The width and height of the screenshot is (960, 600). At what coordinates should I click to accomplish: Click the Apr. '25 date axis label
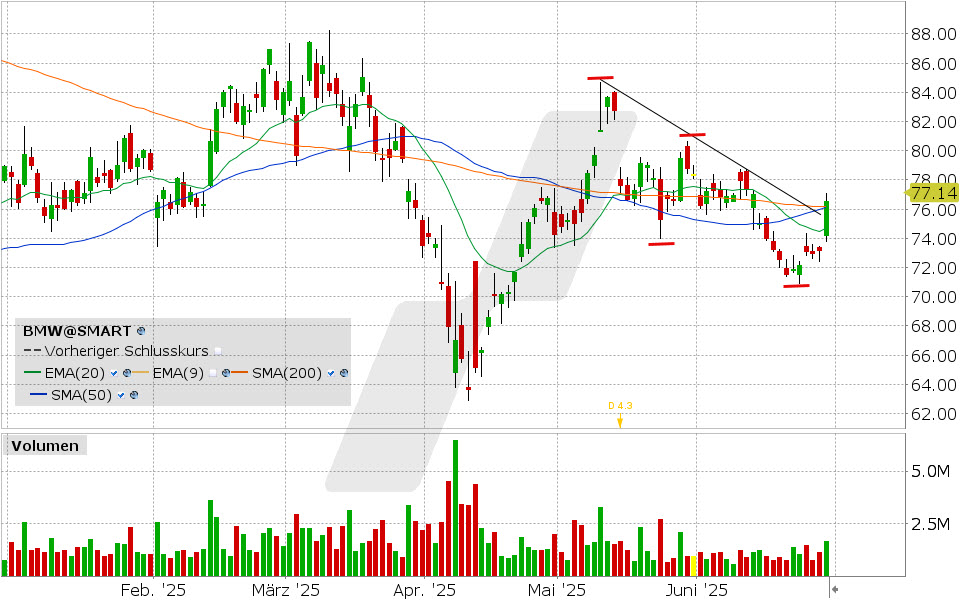tap(424, 590)
